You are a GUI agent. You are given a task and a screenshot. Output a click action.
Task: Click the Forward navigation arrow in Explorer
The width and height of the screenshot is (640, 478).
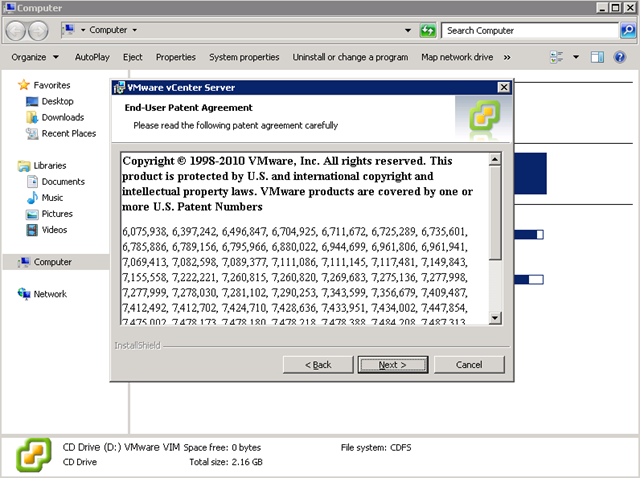38,31
